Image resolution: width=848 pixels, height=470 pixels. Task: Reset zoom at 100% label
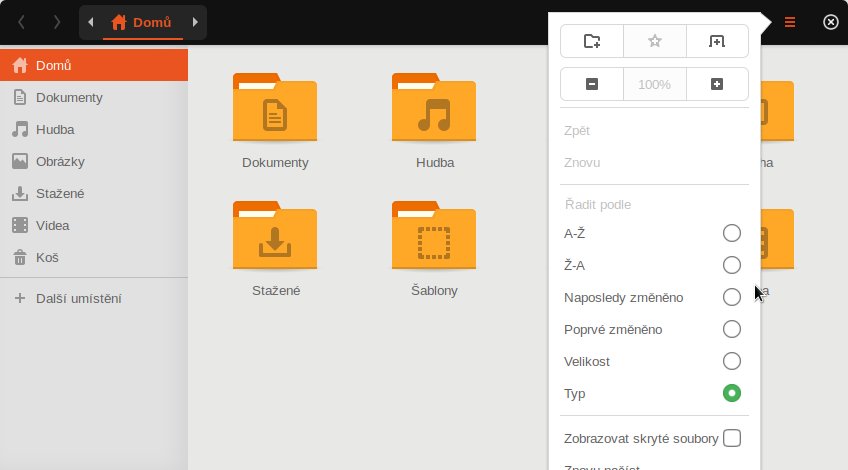654,84
